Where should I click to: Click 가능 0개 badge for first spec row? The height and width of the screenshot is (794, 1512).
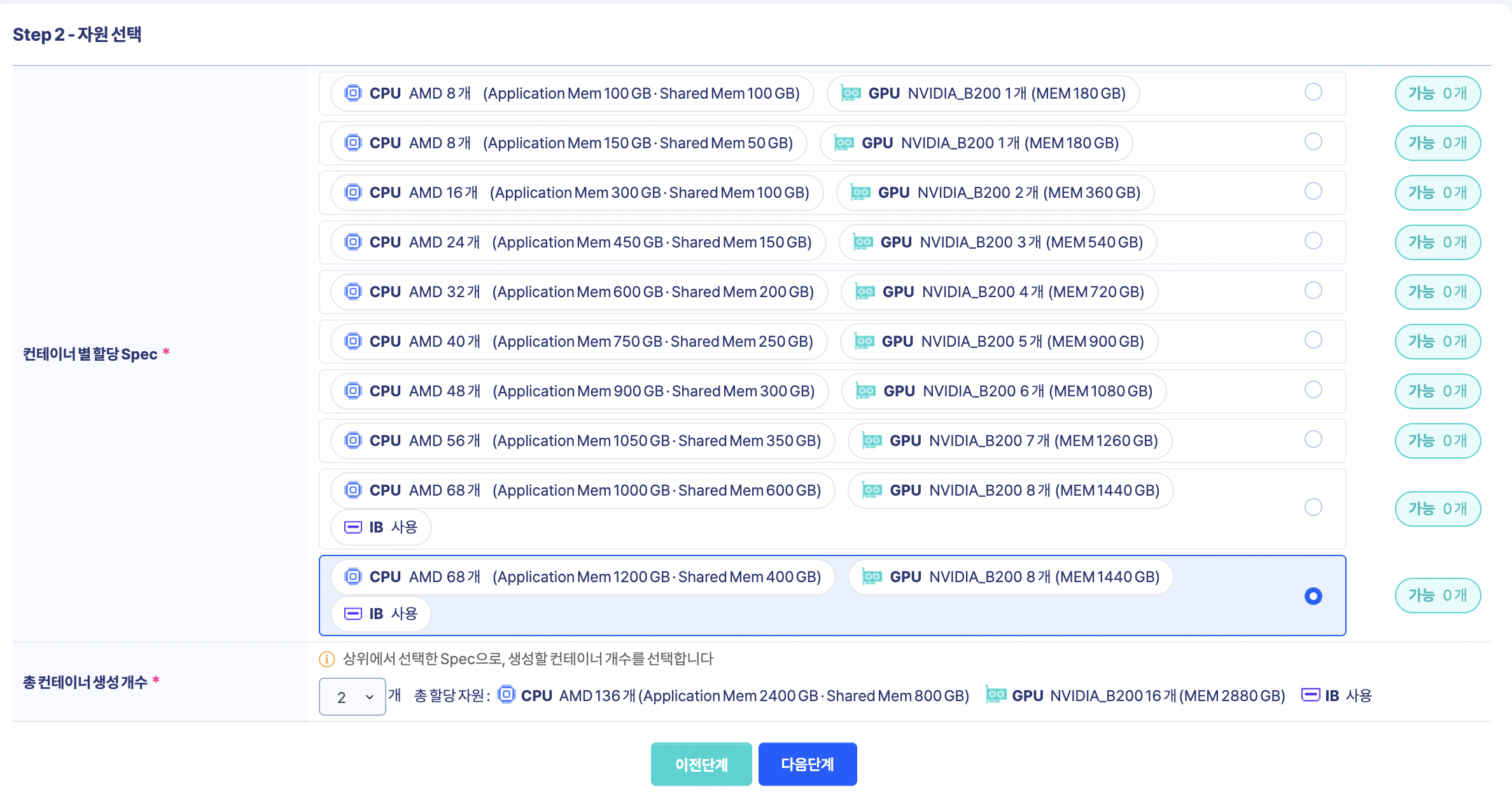pyautogui.click(x=1437, y=94)
